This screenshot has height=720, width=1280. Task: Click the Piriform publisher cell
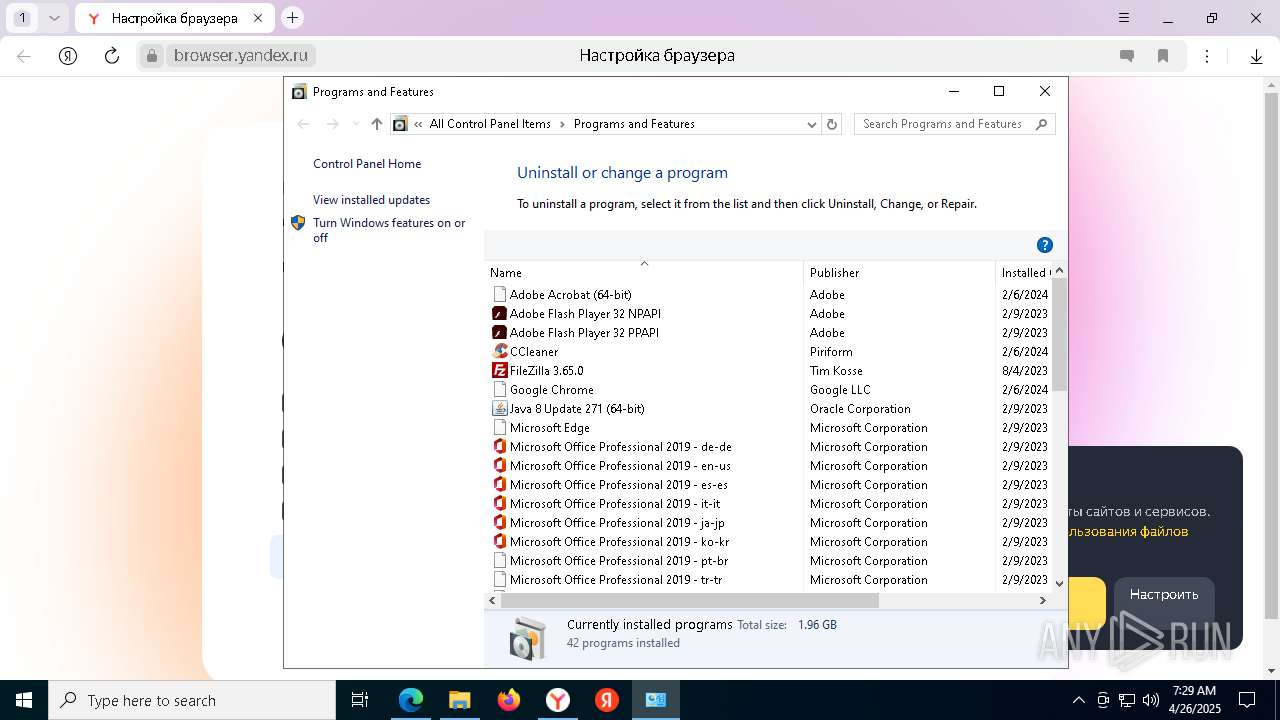[x=831, y=352]
